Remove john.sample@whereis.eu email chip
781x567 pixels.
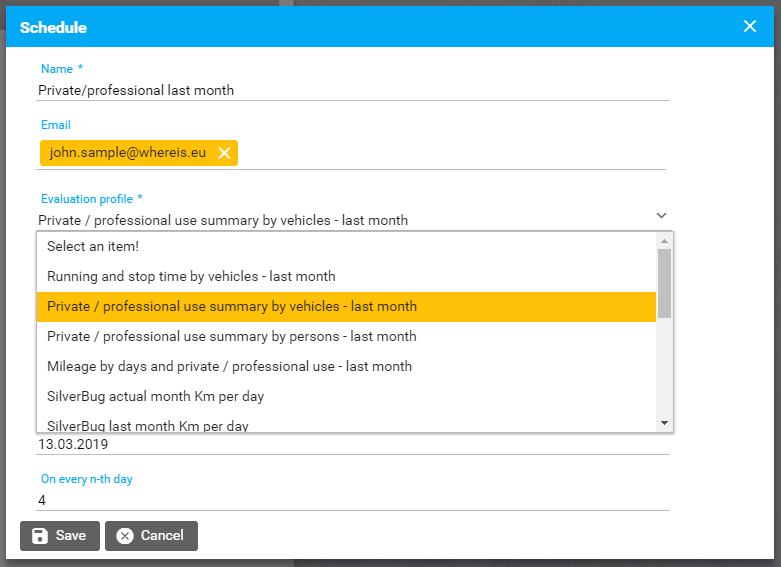click(224, 153)
